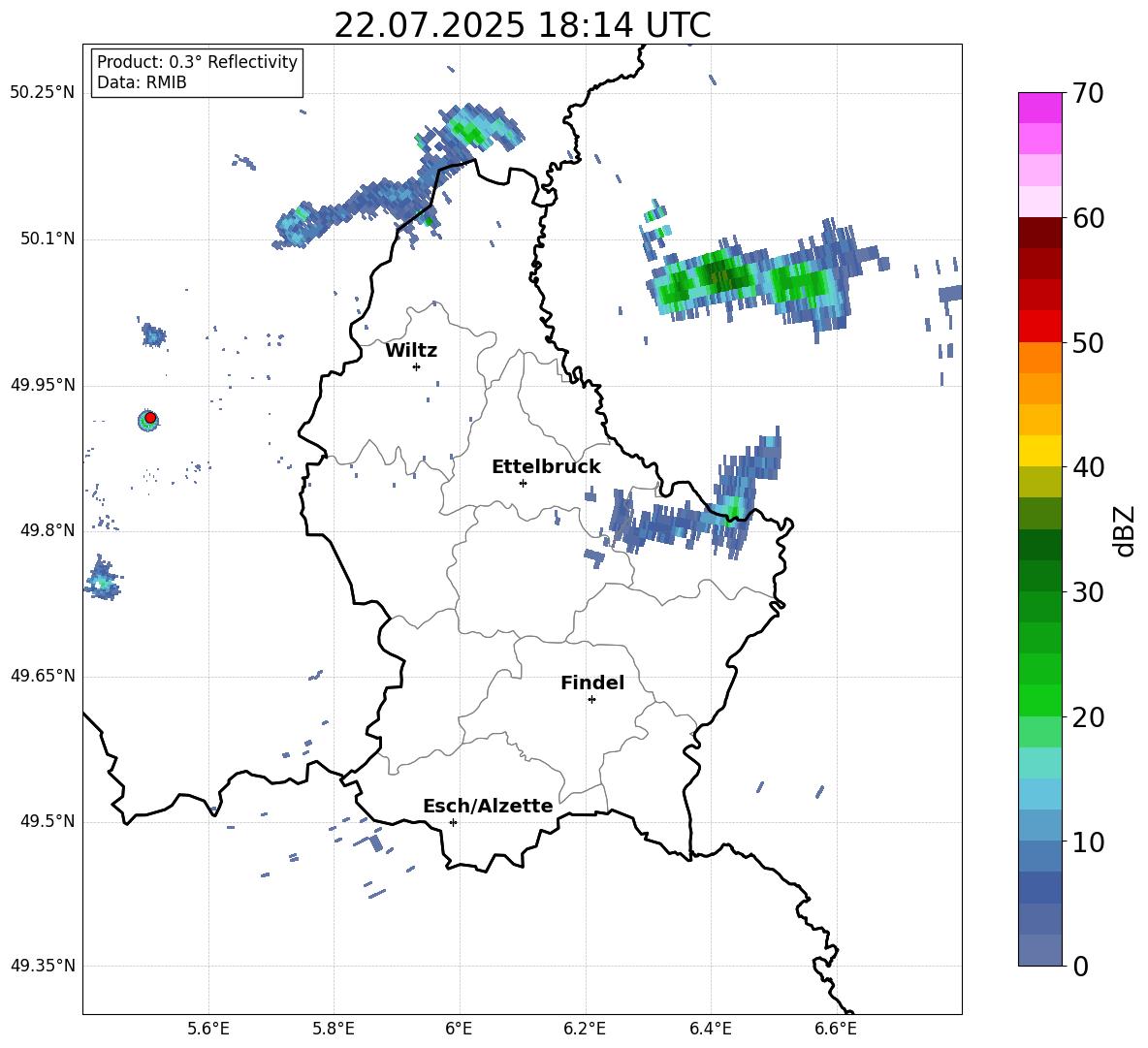Click the Esch/Alzette station label

[x=488, y=806]
